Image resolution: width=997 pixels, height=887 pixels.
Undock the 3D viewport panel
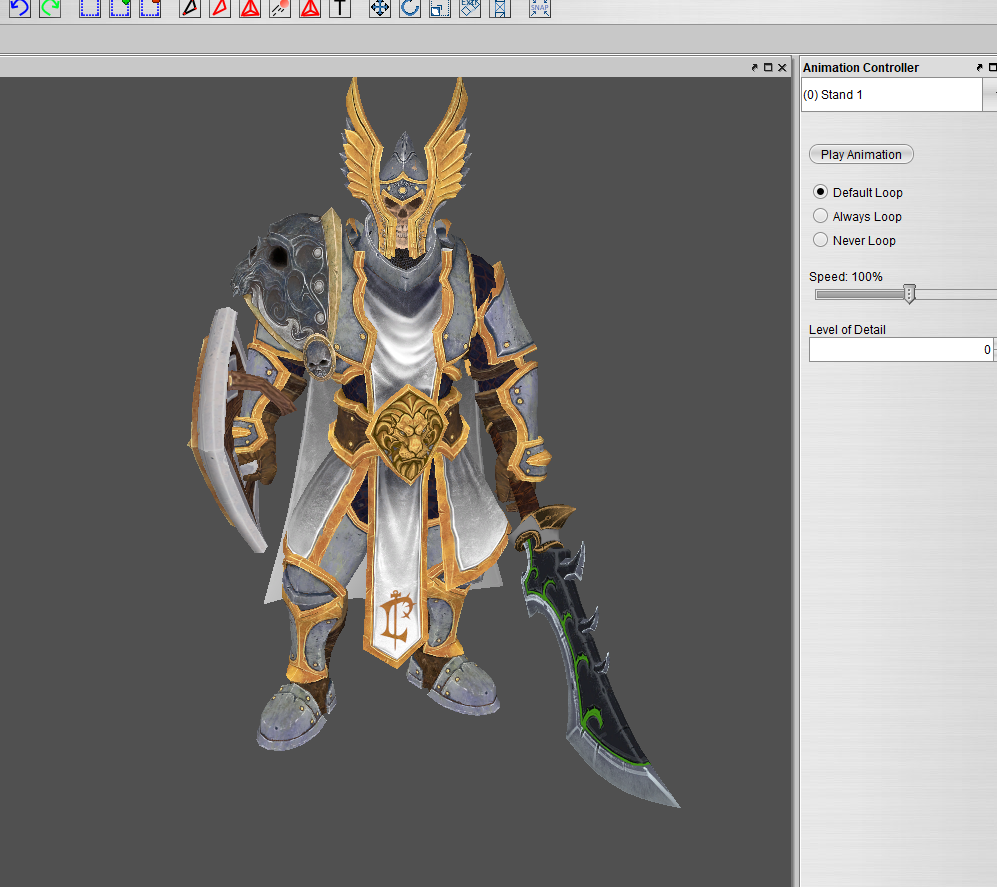755,68
